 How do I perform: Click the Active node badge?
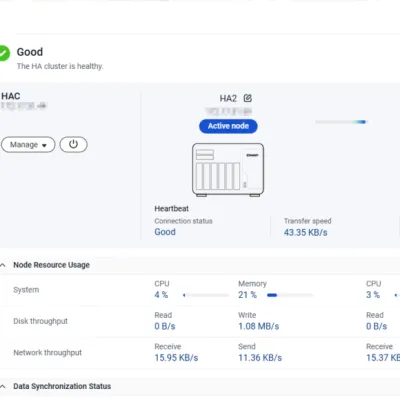228,126
